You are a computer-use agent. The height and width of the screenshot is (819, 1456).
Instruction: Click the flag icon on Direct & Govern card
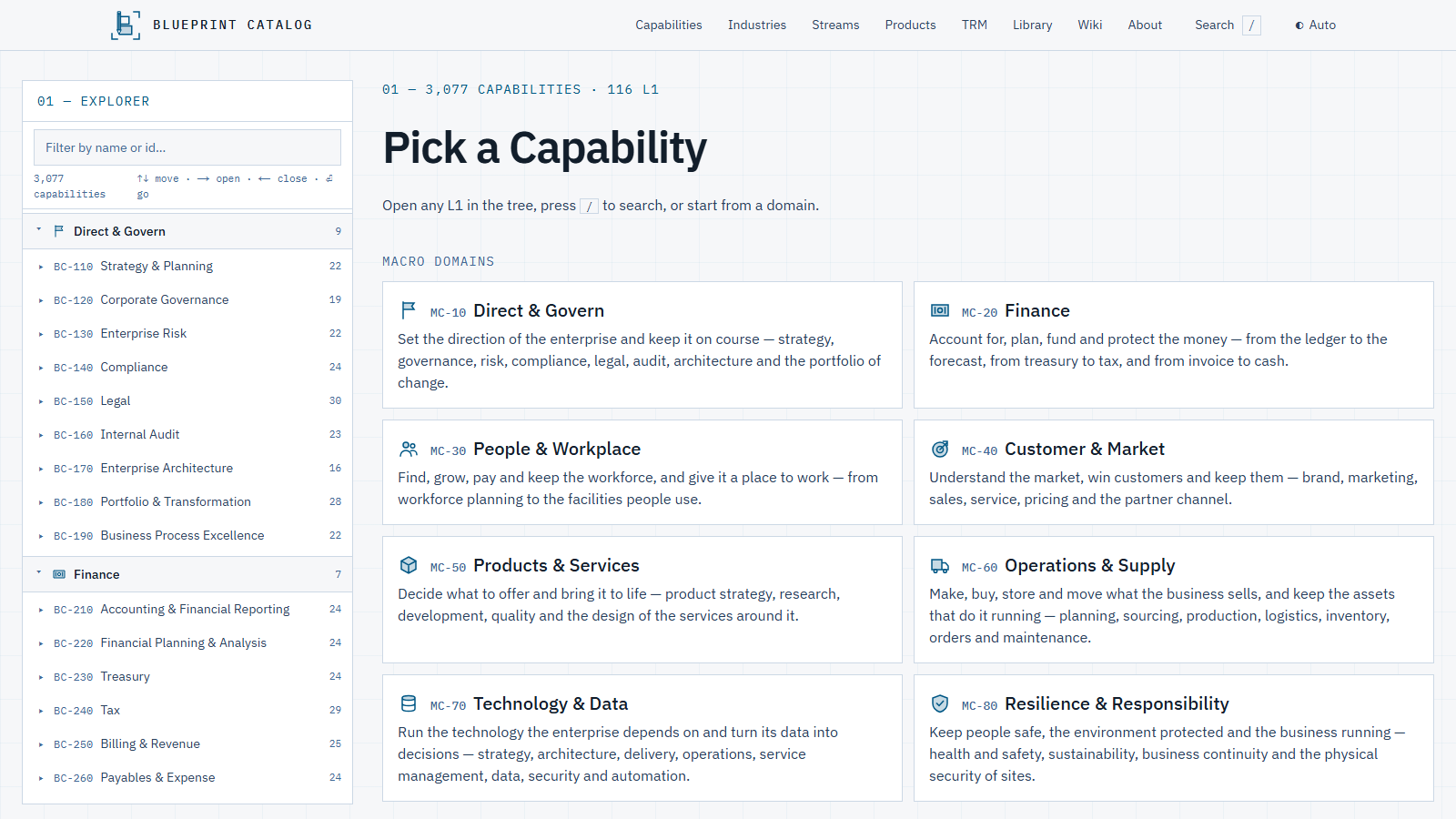(409, 310)
